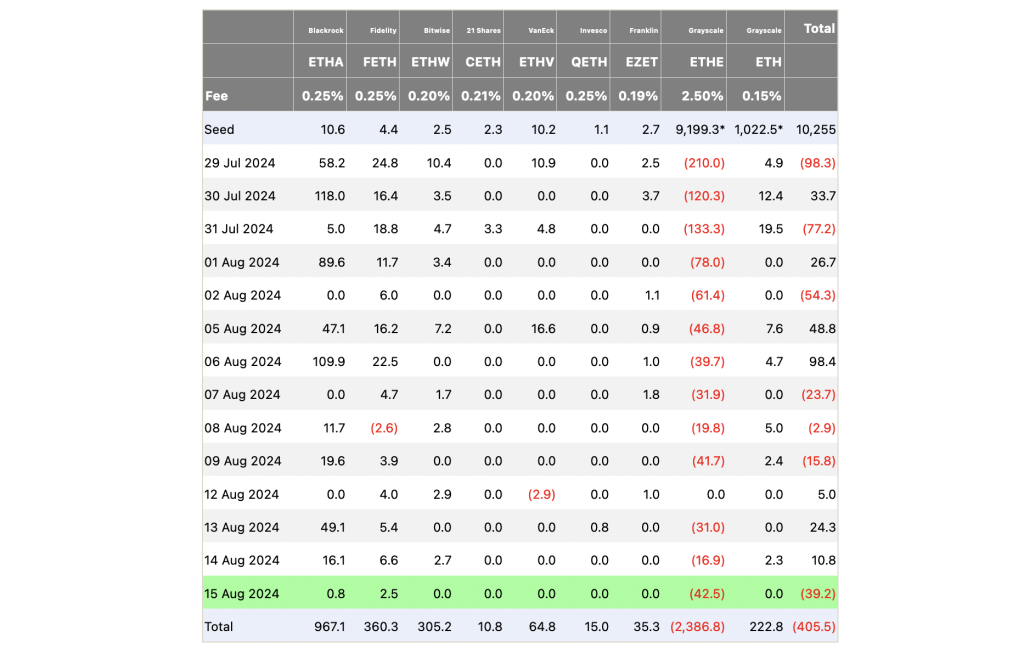Click the 0.8 QETH value
The height and width of the screenshot is (653, 1024).
pos(600,527)
